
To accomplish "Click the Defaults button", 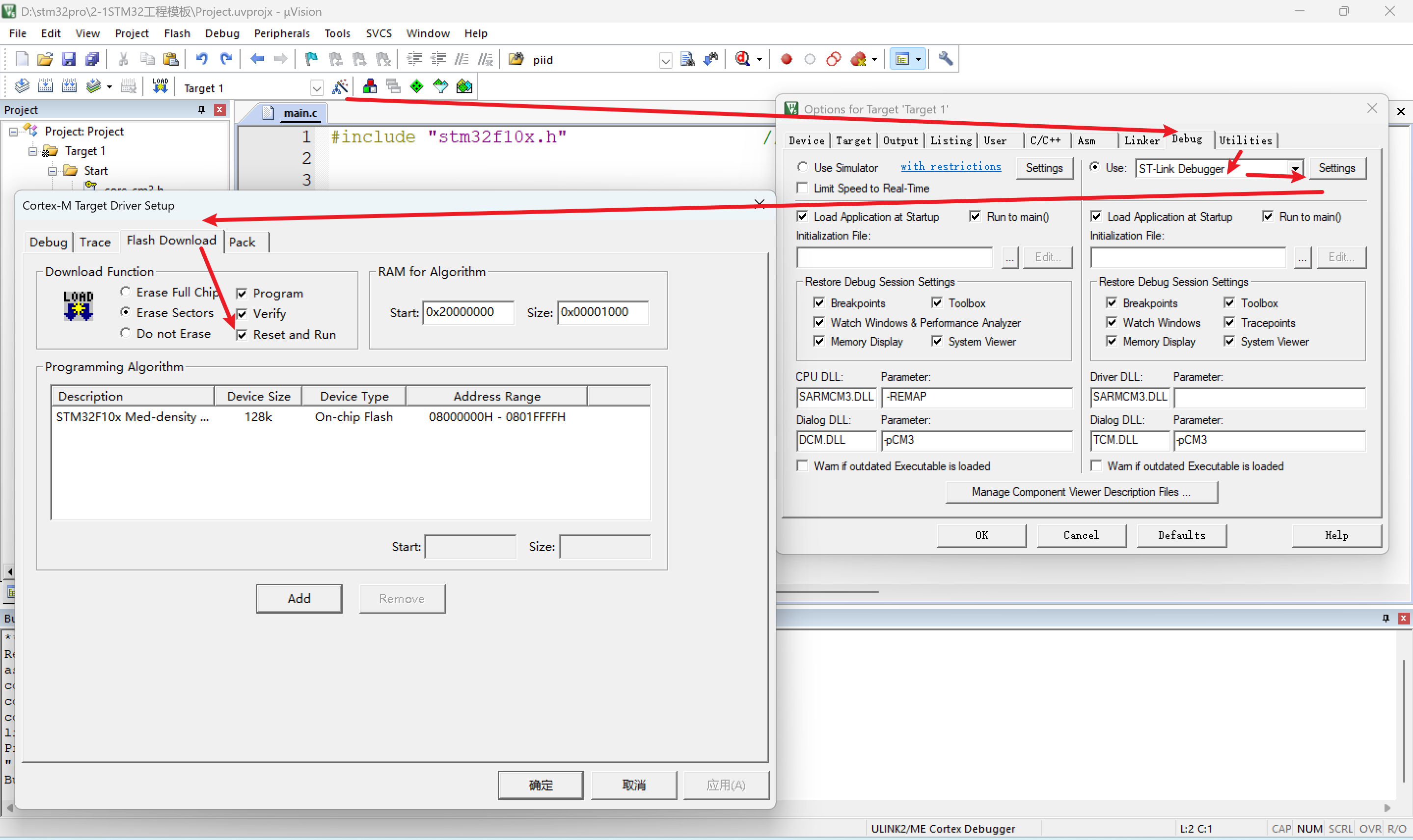I will 1182,536.
